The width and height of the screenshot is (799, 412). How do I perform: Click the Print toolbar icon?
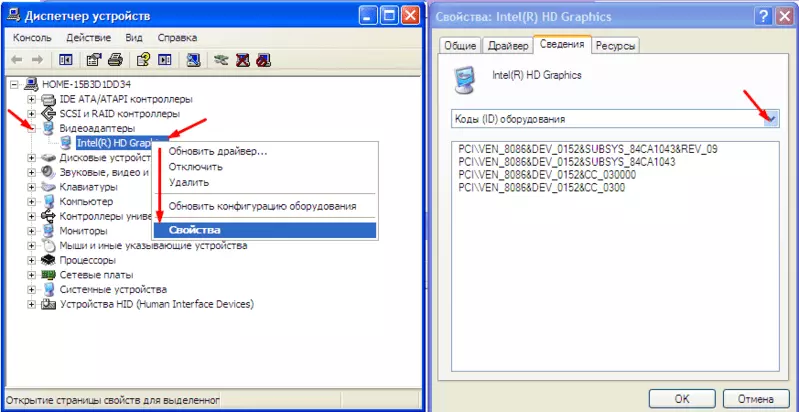point(116,58)
